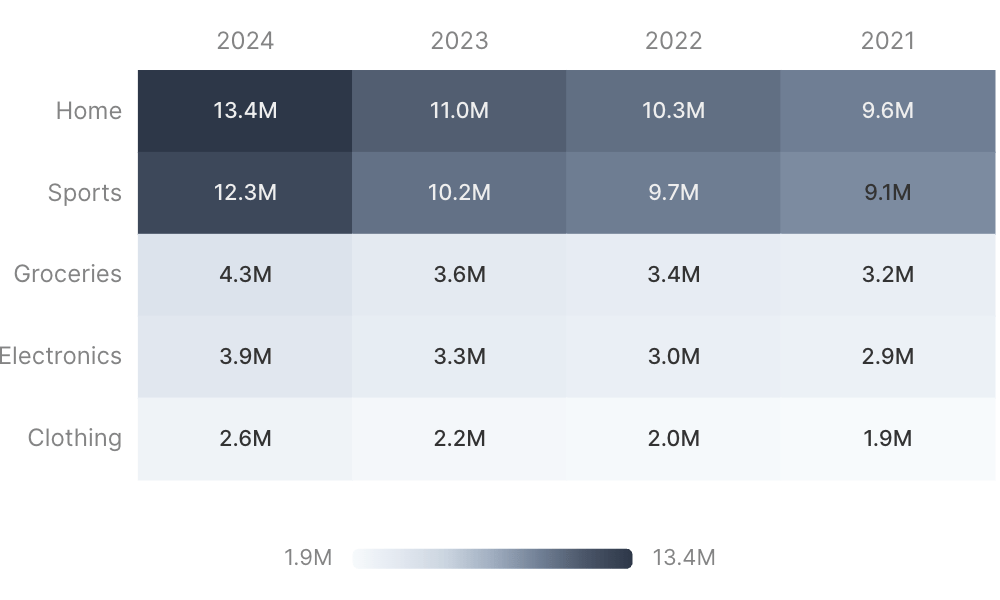The width and height of the screenshot is (1000, 600).
Task: Click the 3.9M Electronics 2024 cell
Action: 245,356
